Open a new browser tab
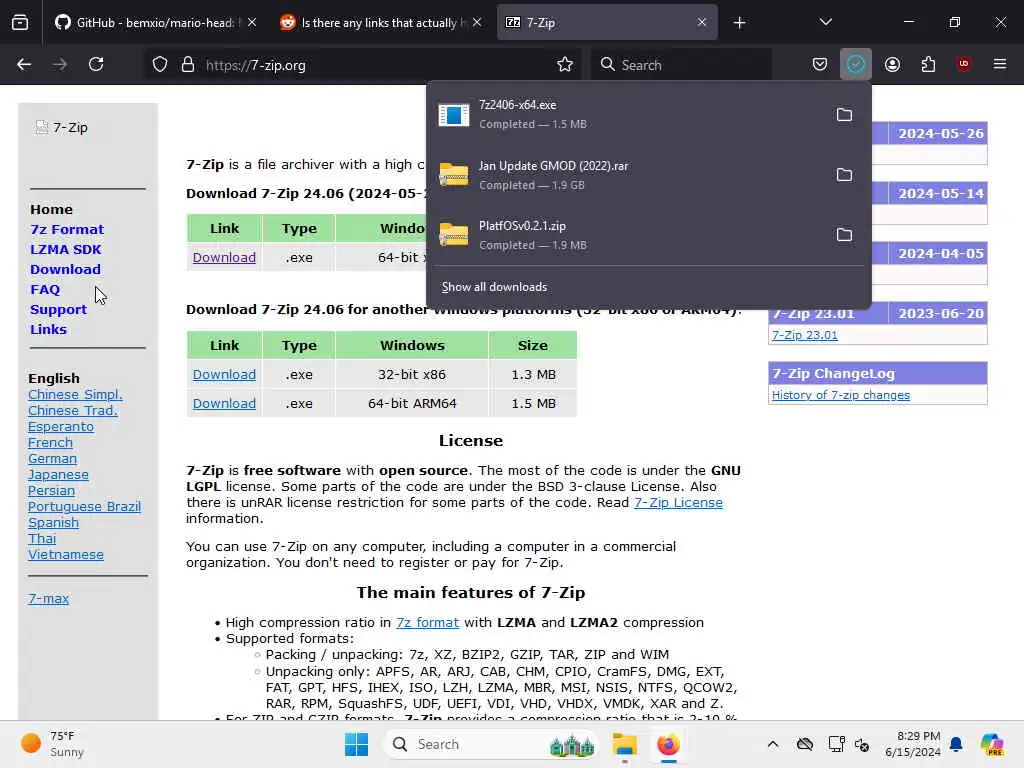This screenshot has width=1024, height=768. pos(739,23)
